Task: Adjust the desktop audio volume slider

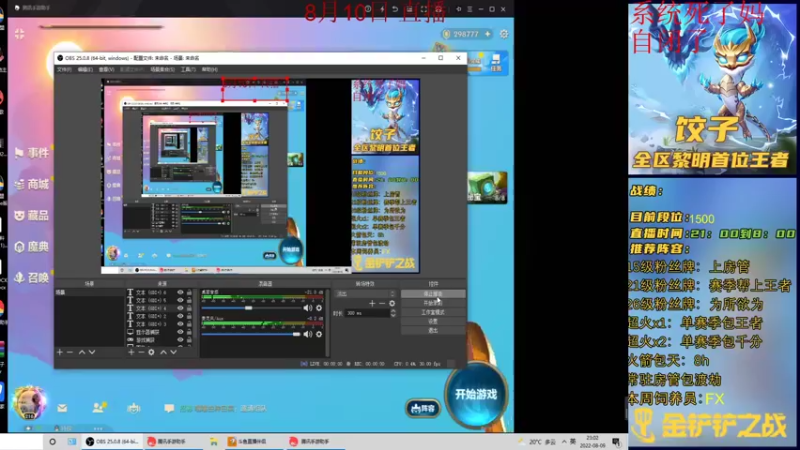Action: [251, 308]
